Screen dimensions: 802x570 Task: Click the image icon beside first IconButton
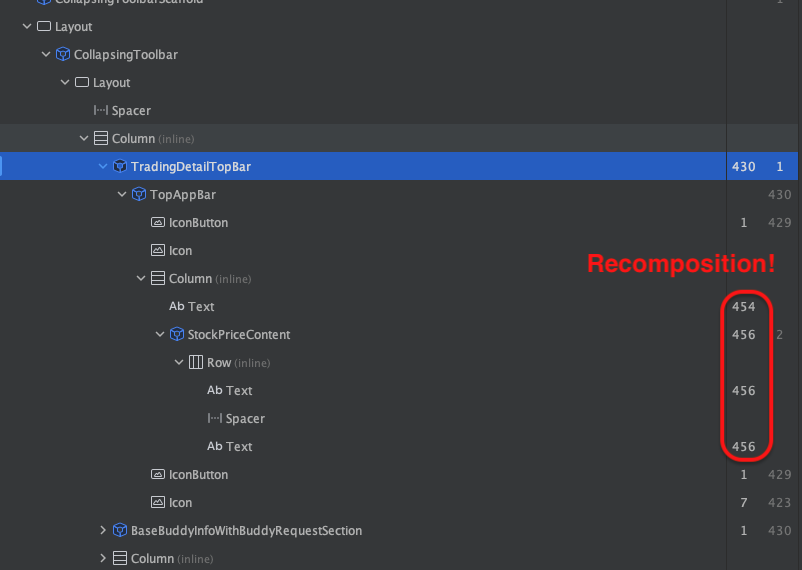(x=158, y=222)
